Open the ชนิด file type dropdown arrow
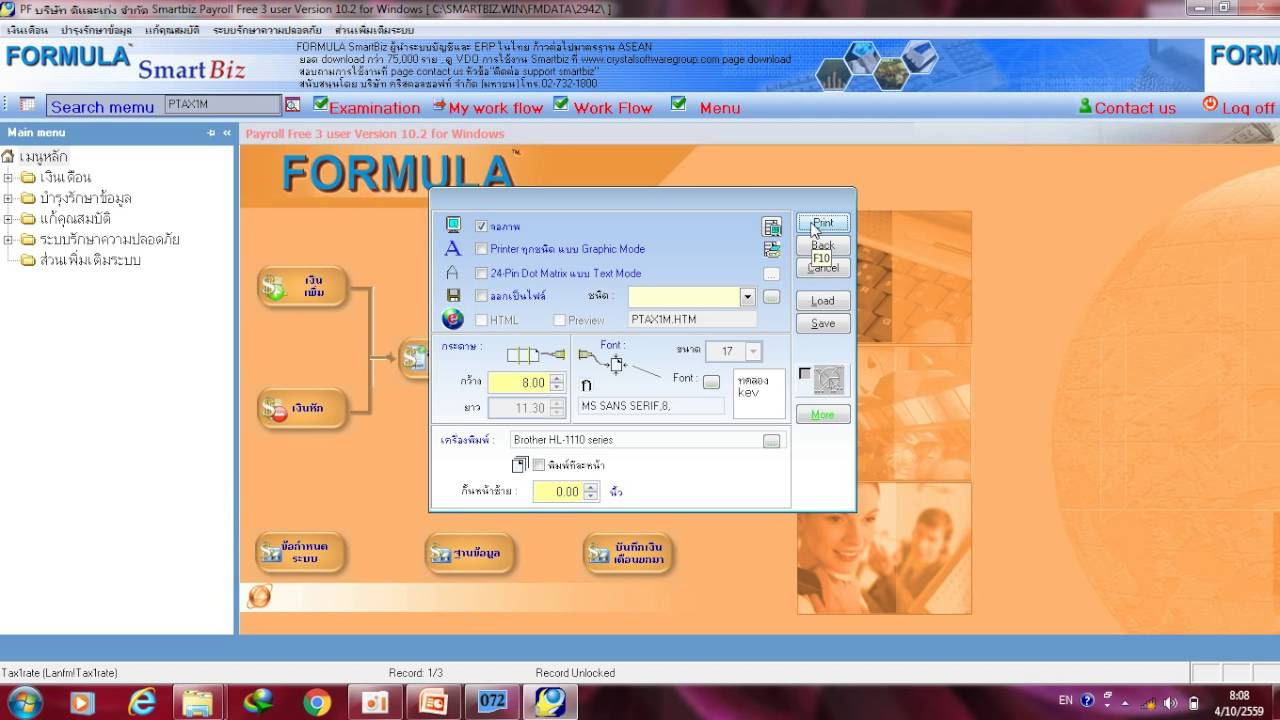The image size is (1280, 720). 747,297
